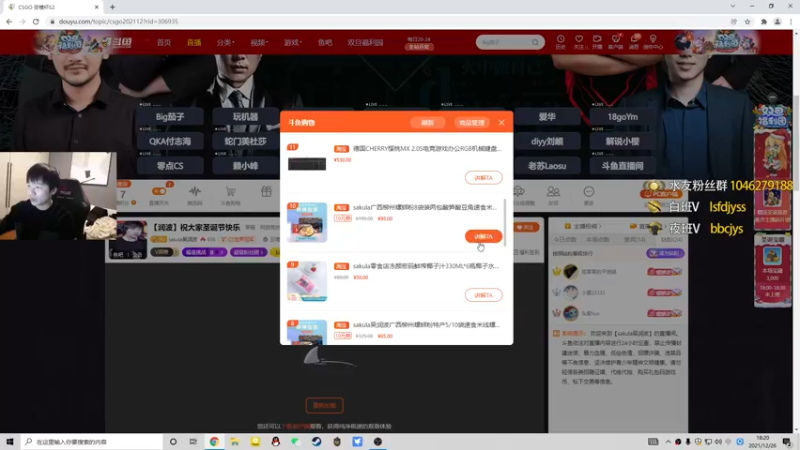800x450 pixels.
Task: Select the 零点CS streamer button
Action: 170,166
